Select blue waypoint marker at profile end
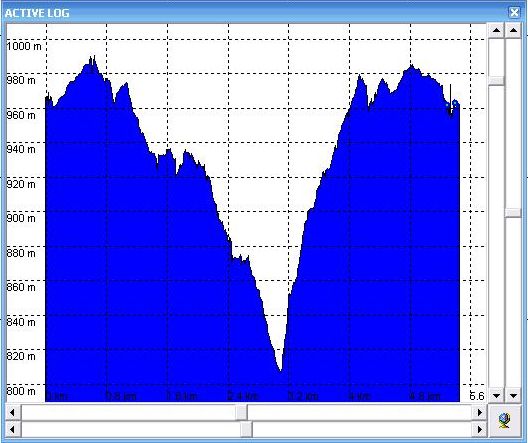The image size is (528, 443). click(x=455, y=103)
